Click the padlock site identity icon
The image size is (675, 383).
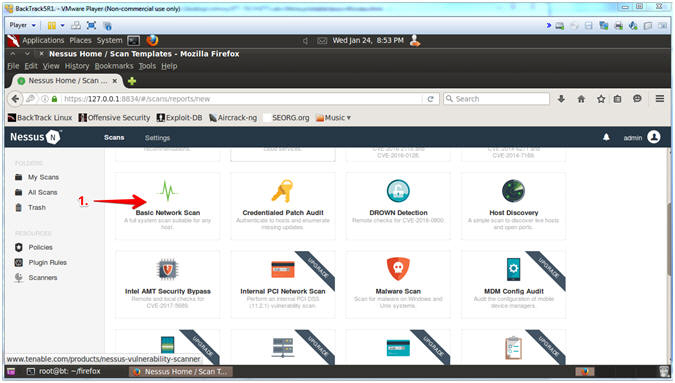pos(54,99)
